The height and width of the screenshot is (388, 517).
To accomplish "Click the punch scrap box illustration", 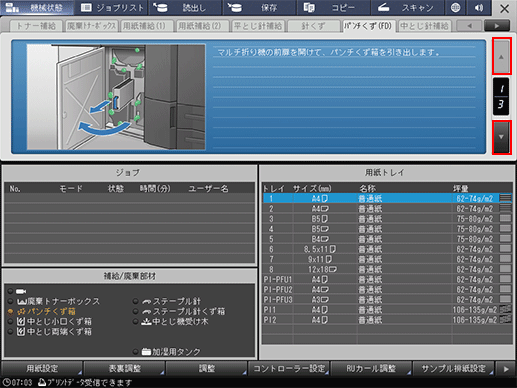I will coord(116,97).
